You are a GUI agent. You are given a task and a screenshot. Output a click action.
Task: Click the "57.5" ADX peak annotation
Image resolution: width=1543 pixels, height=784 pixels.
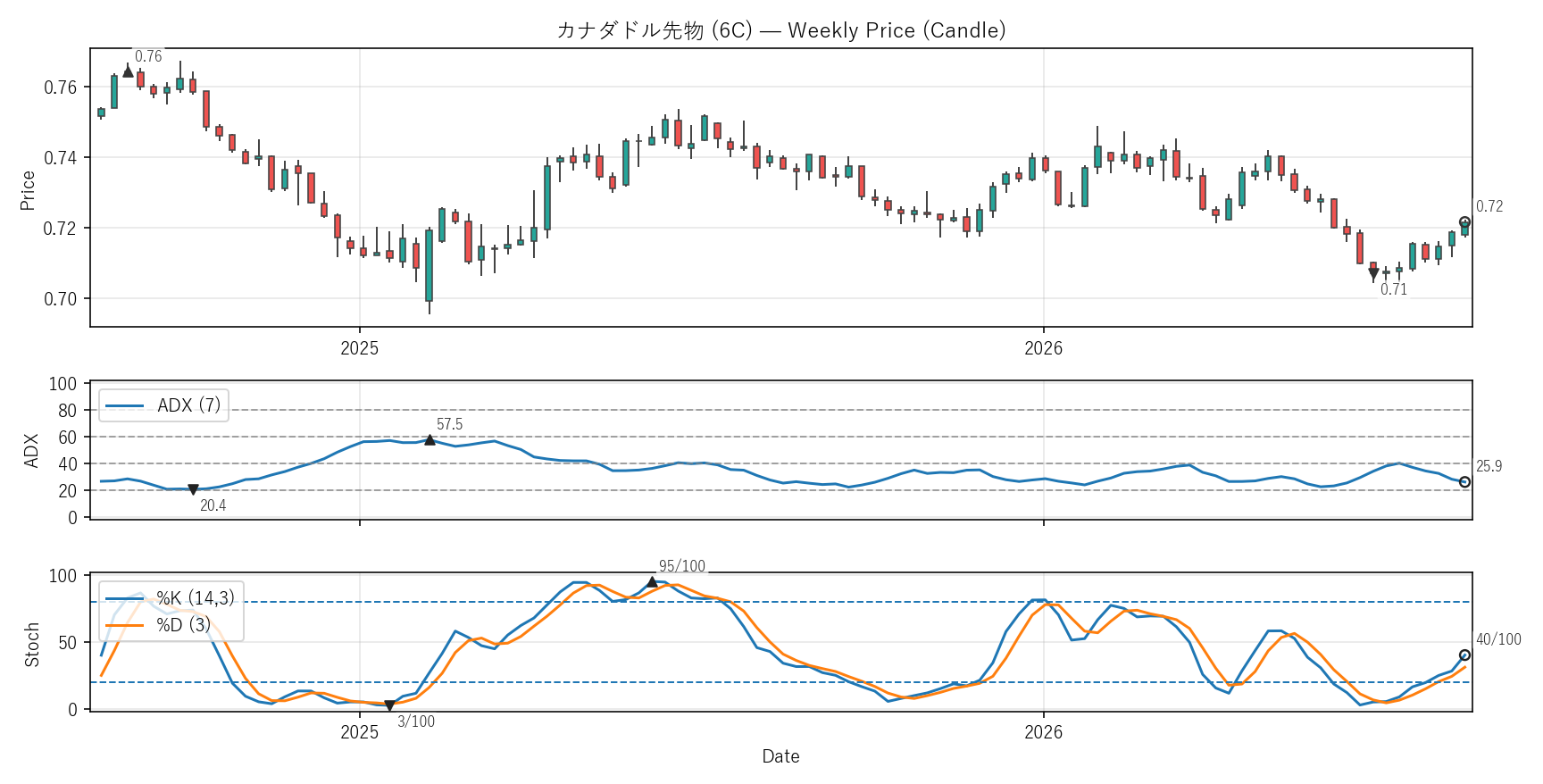tap(450, 424)
